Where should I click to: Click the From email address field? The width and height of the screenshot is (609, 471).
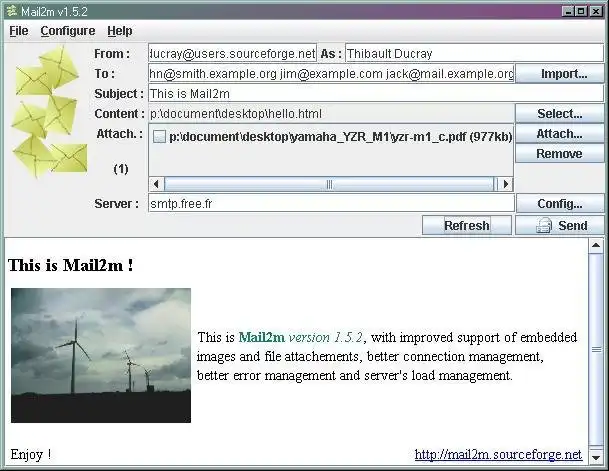pos(232,54)
